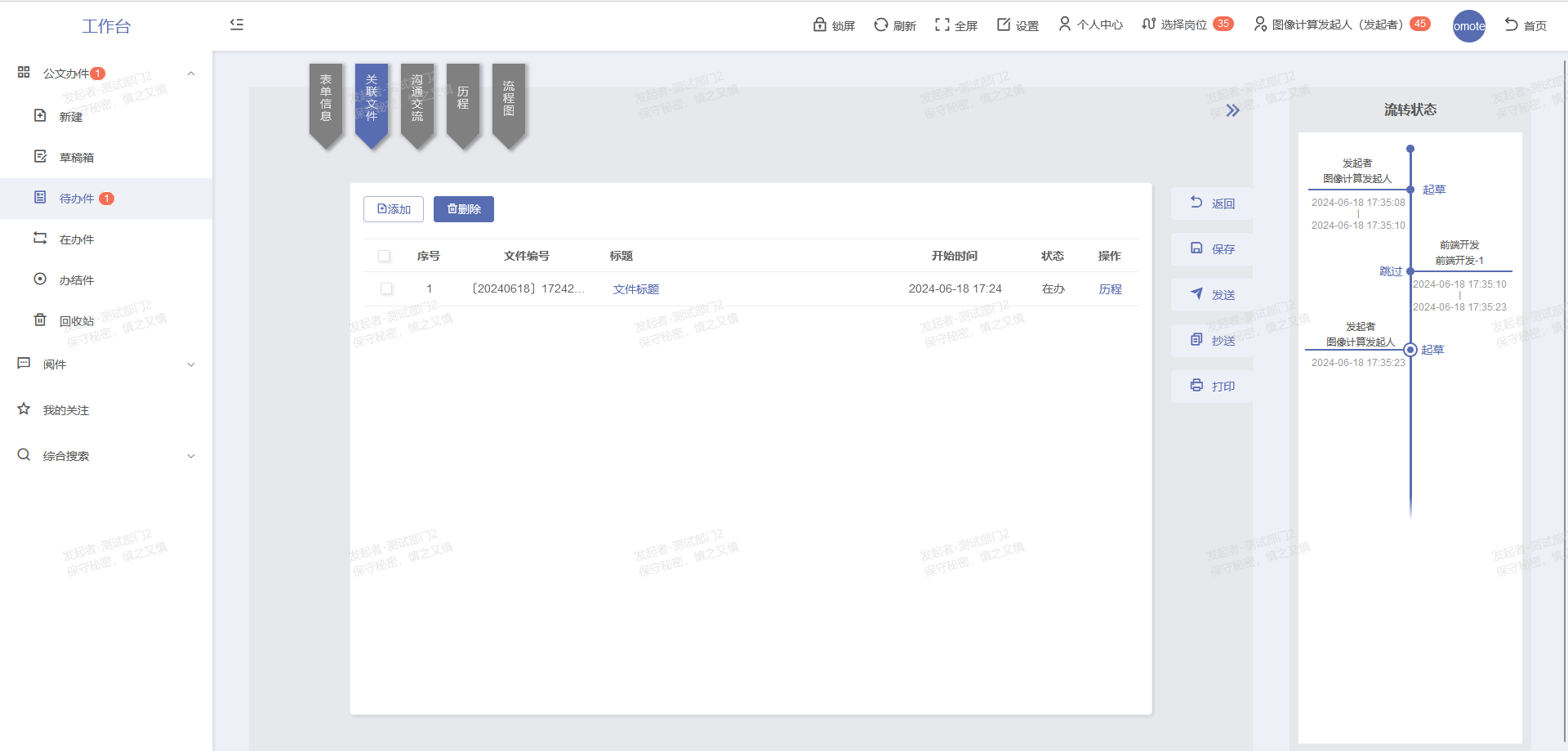Switch to the 沟通交流 tab
This screenshot has width=1568, height=751.
[417, 105]
